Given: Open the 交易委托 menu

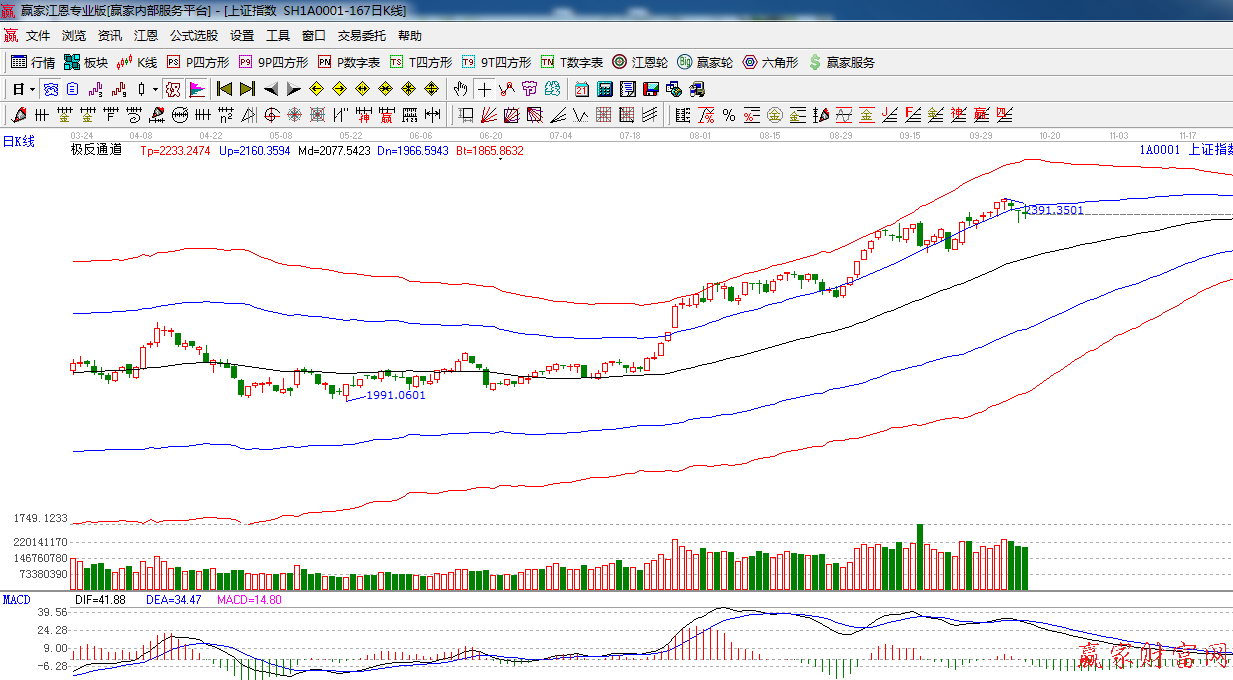Looking at the screenshot, I should coord(361,36).
